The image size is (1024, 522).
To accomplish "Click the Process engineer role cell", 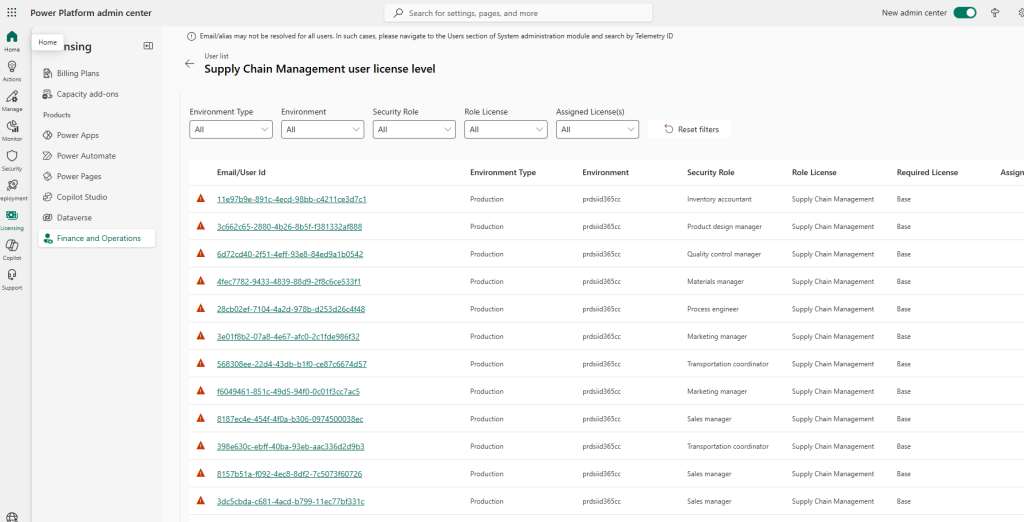I will pyautogui.click(x=712, y=309).
